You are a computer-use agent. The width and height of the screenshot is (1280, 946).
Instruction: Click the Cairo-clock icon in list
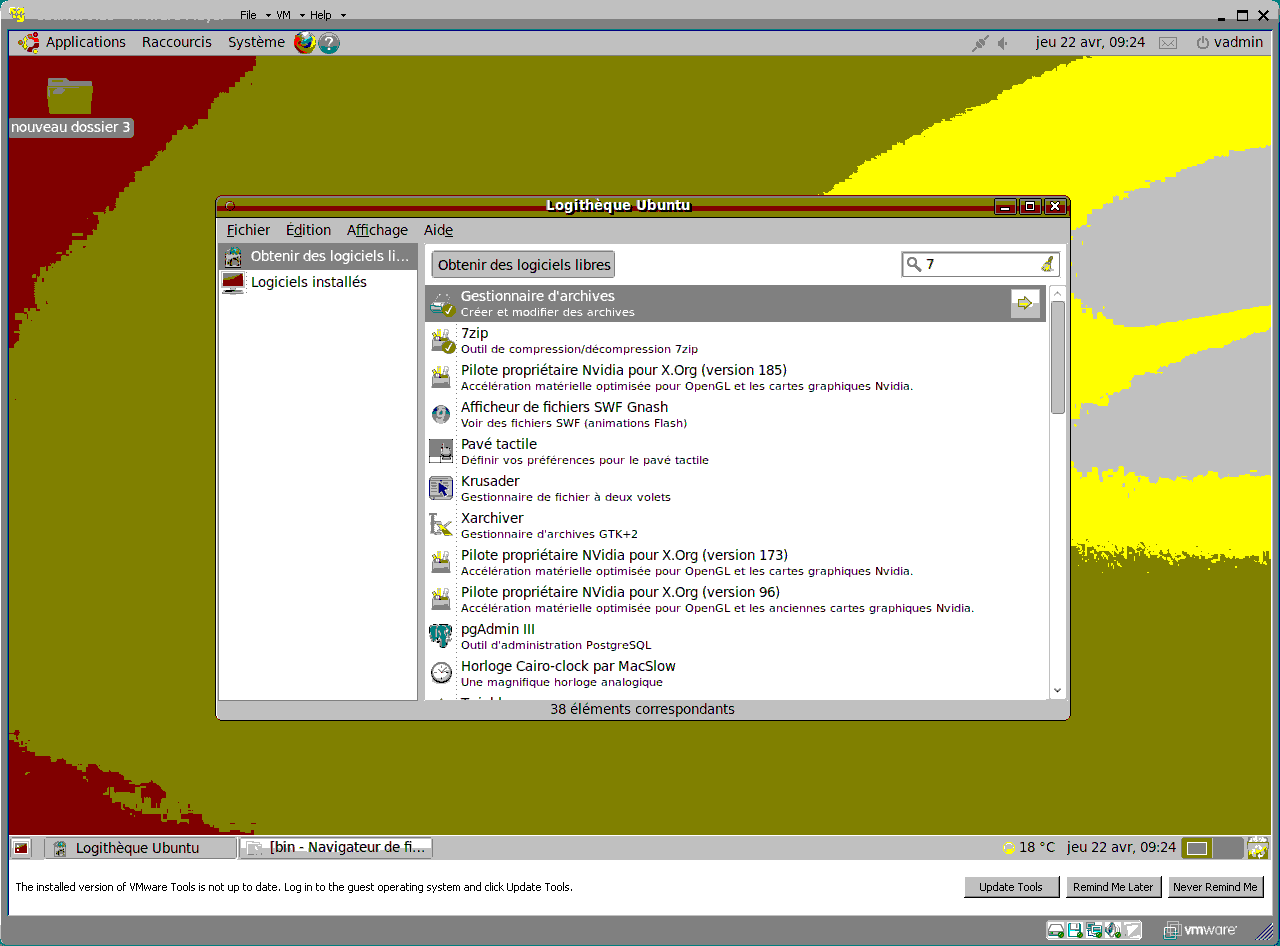(x=441, y=673)
